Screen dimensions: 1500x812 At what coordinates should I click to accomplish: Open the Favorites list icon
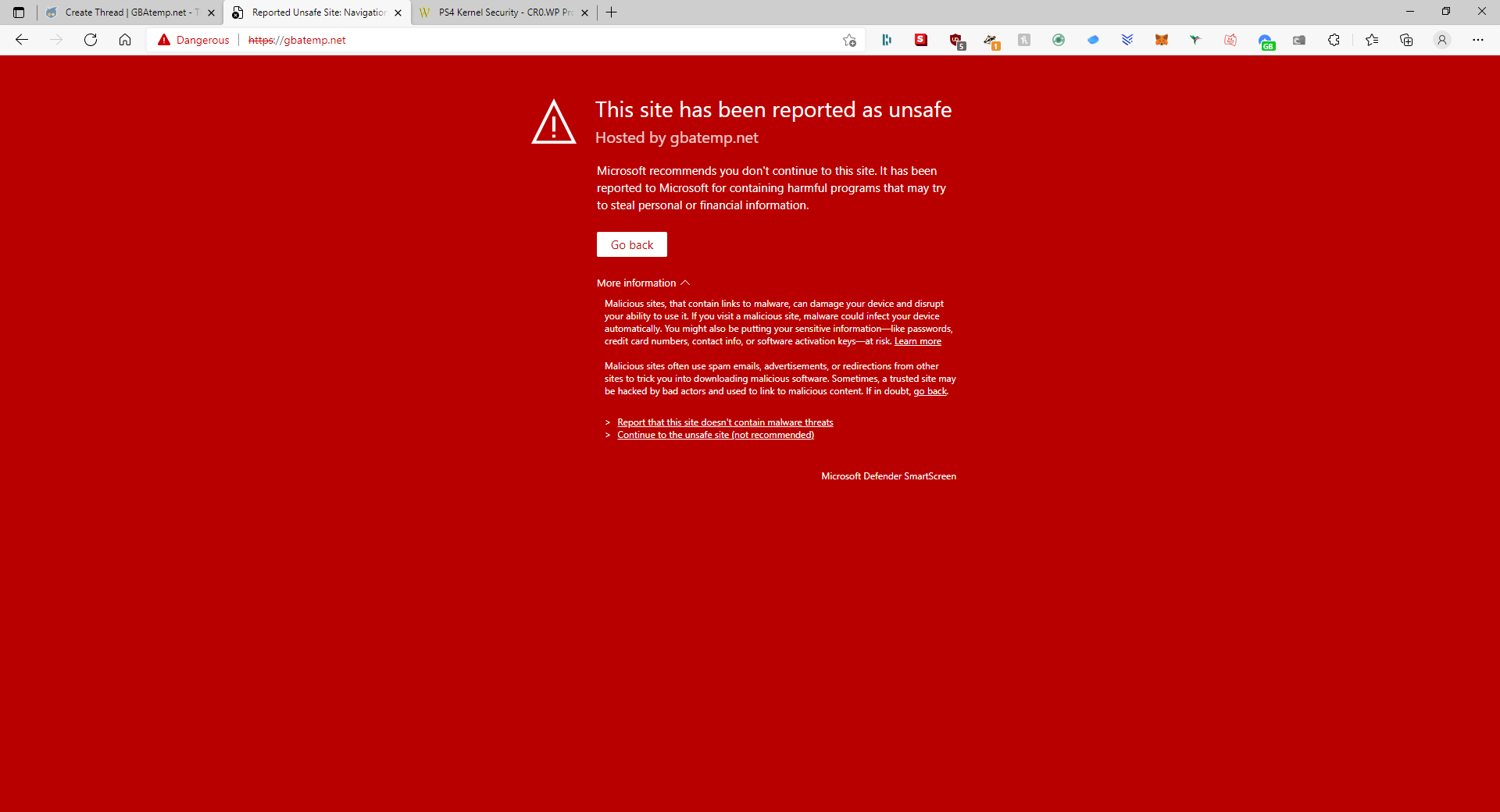(1372, 40)
